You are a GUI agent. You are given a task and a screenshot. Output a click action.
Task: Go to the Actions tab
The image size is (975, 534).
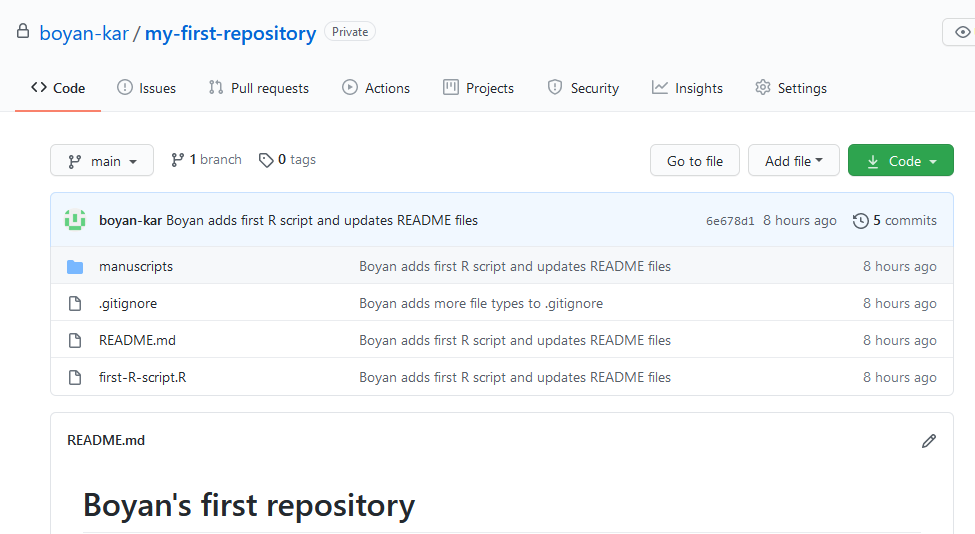(x=376, y=88)
